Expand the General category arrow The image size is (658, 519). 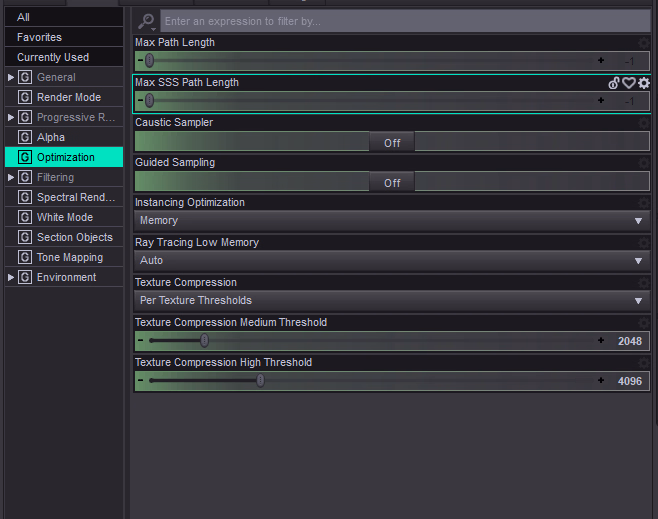click(x=11, y=77)
